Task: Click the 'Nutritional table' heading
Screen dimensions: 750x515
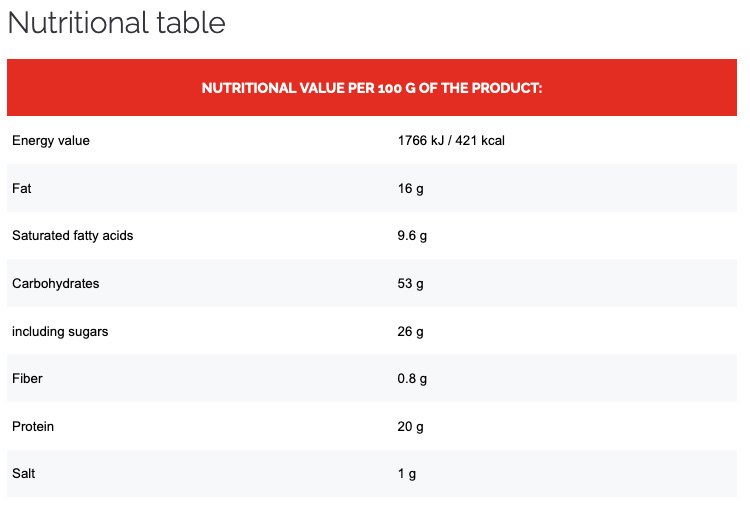Action: point(117,22)
